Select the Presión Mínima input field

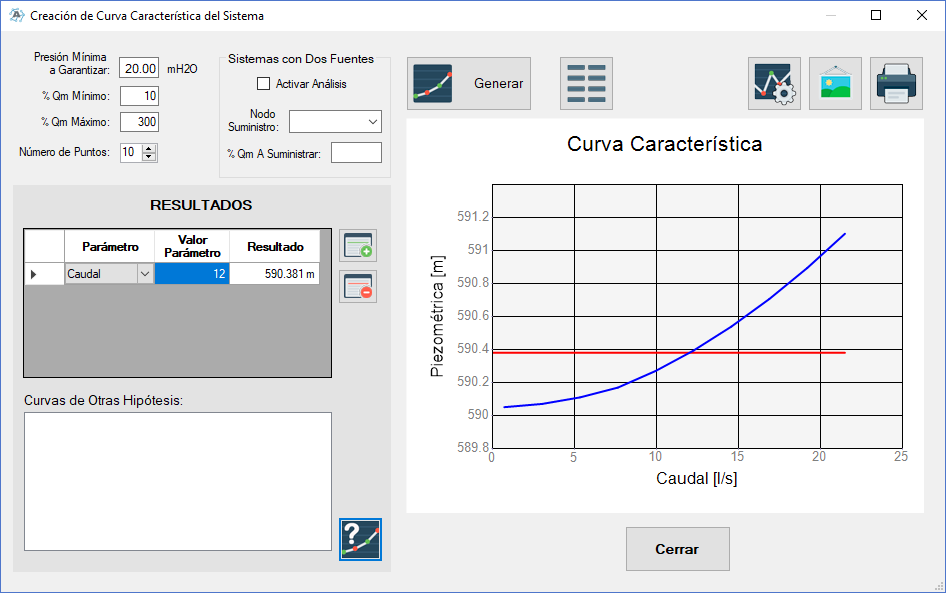(x=139, y=68)
